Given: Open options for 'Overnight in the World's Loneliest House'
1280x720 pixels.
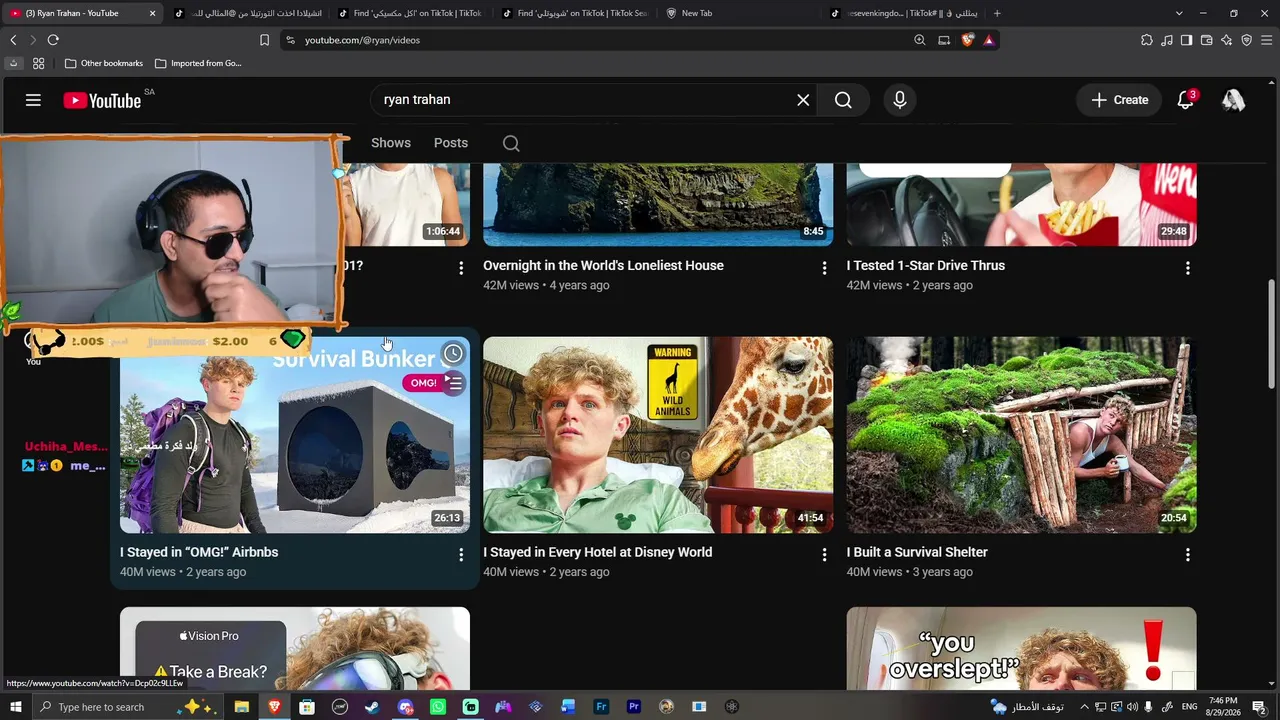Looking at the screenshot, I should coord(824,268).
